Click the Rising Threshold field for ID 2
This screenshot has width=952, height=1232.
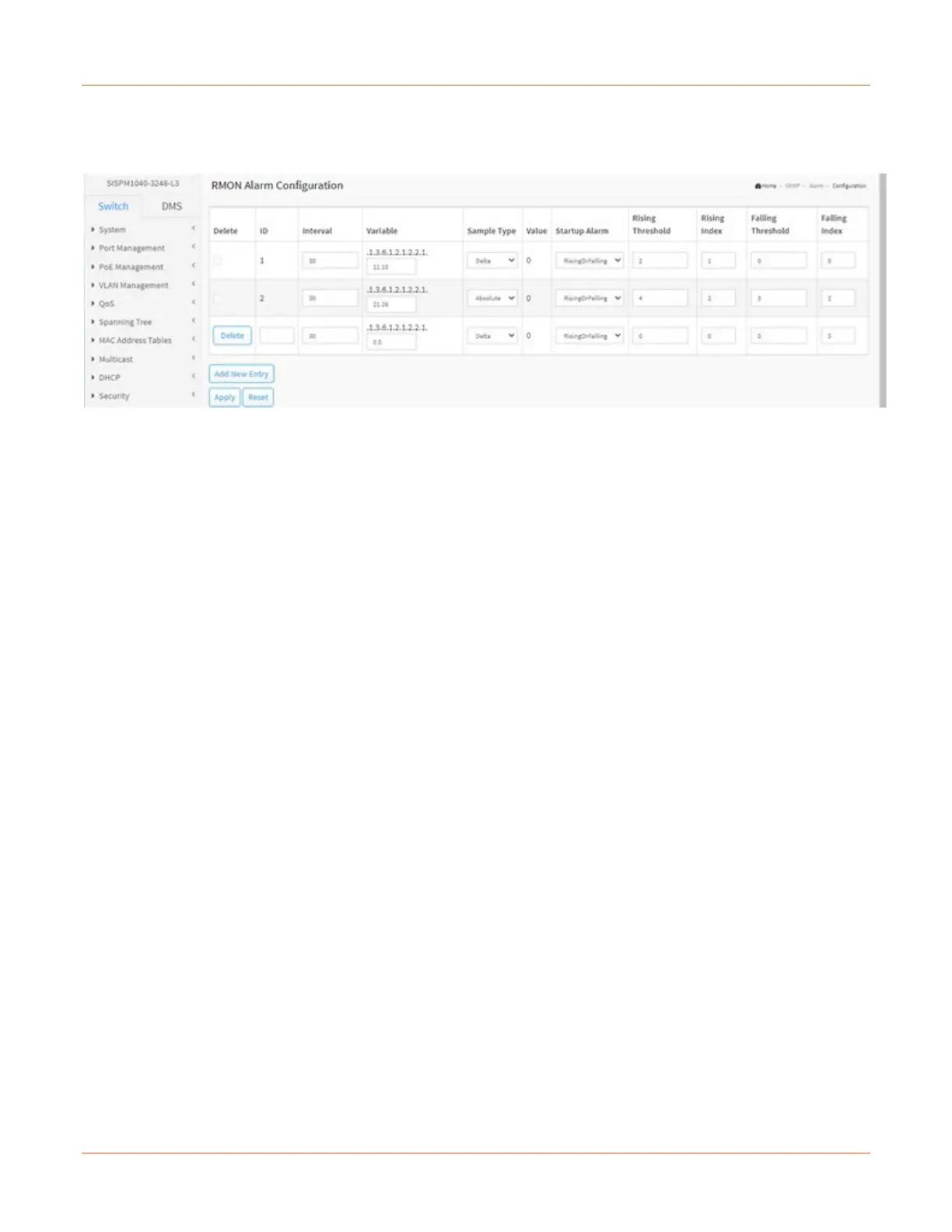(660, 298)
